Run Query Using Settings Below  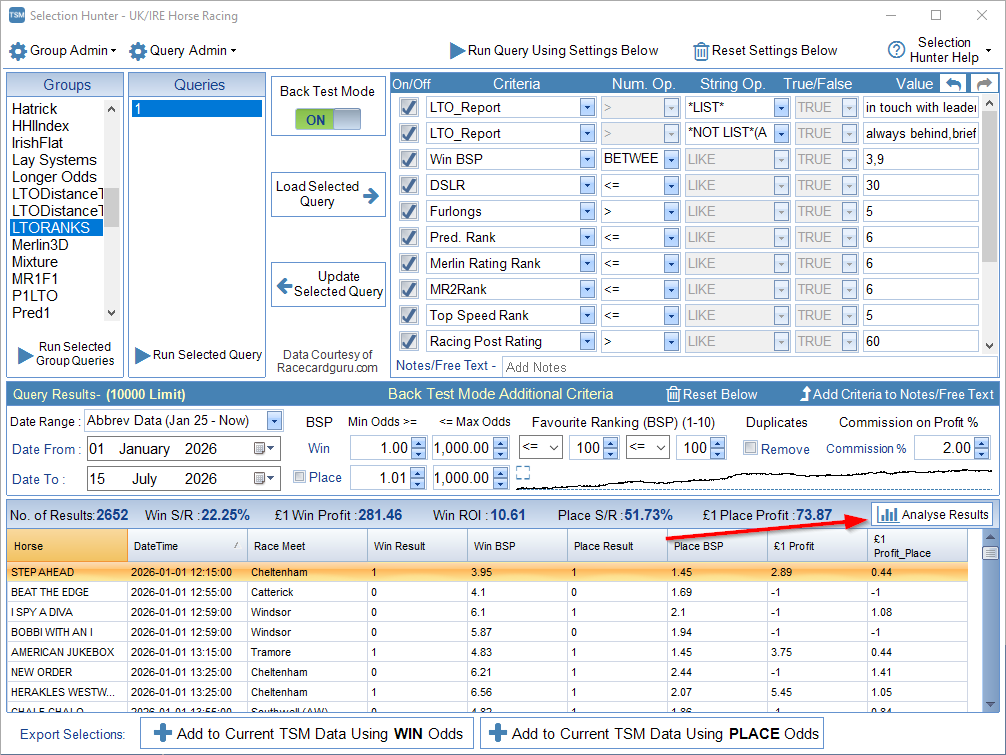(x=554, y=51)
